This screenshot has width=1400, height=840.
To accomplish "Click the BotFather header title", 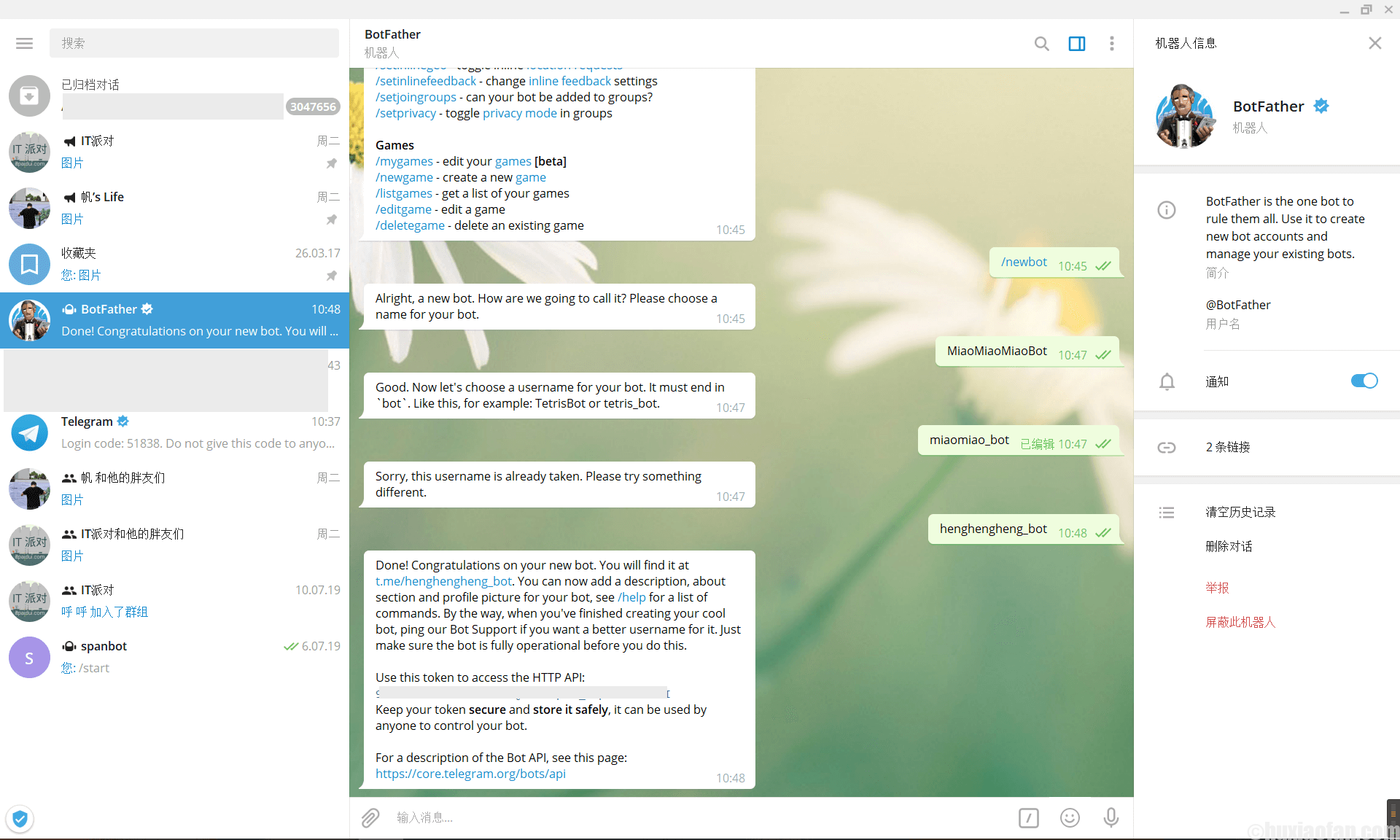I will (x=392, y=34).
